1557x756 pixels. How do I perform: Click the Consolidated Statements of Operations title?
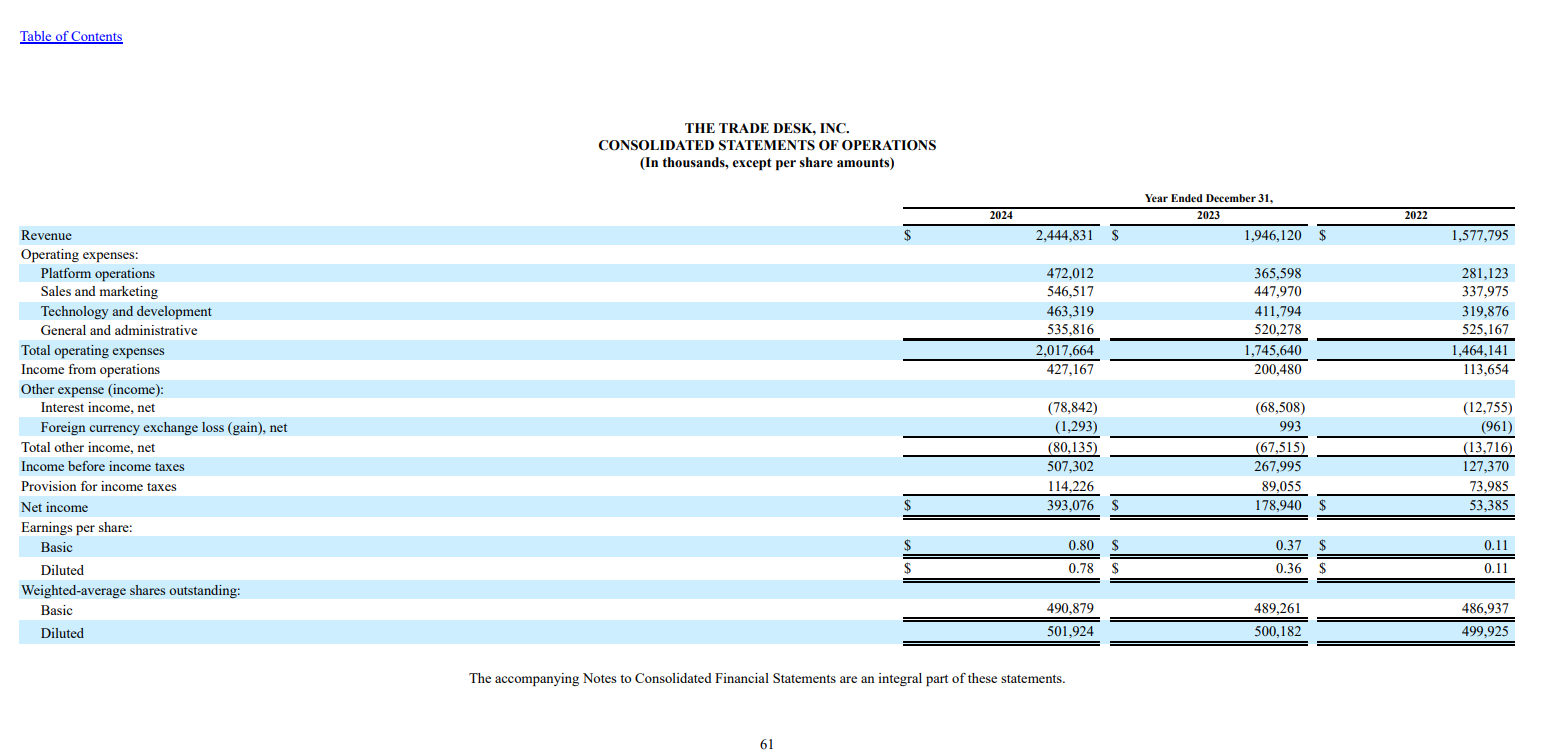[x=767, y=146]
